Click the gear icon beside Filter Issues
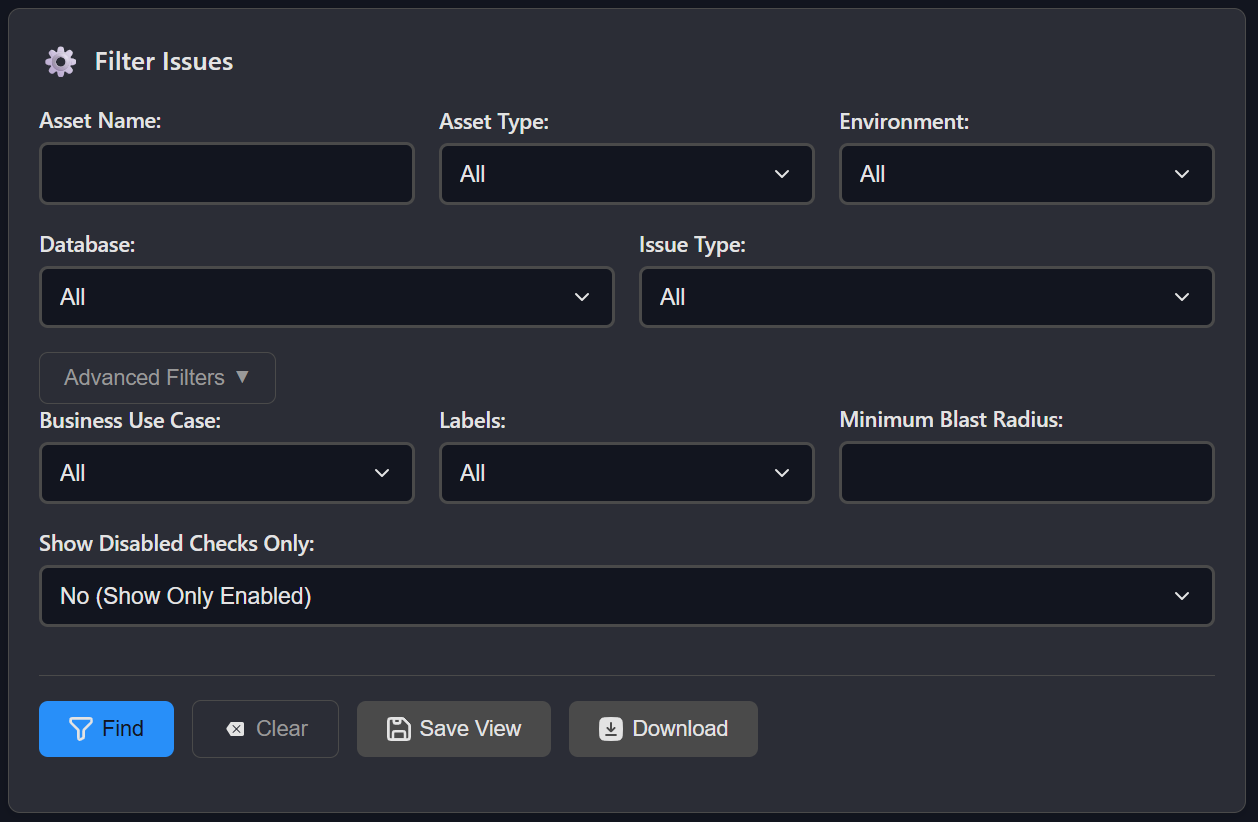The height and width of the screenshot is (822, 1258). (x=60, y=62)
